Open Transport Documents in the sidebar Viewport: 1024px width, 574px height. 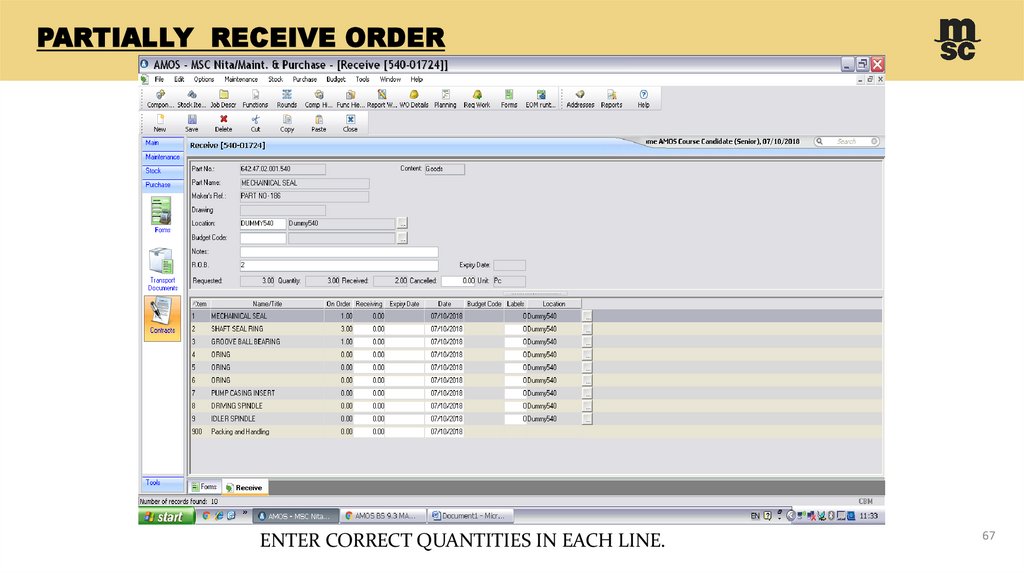point(162,269)
